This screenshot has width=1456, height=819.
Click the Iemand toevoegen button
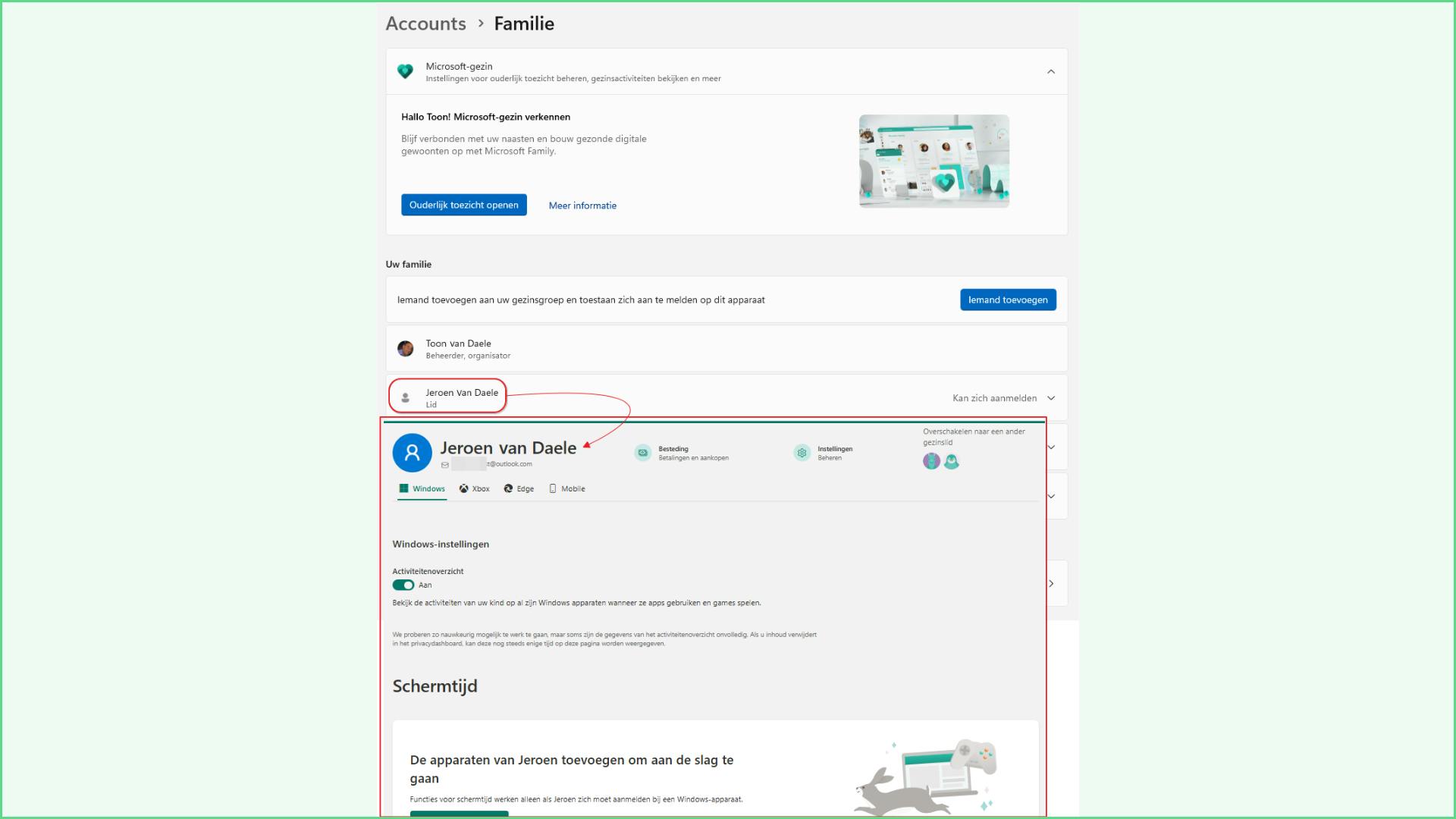click(1007, 300)
